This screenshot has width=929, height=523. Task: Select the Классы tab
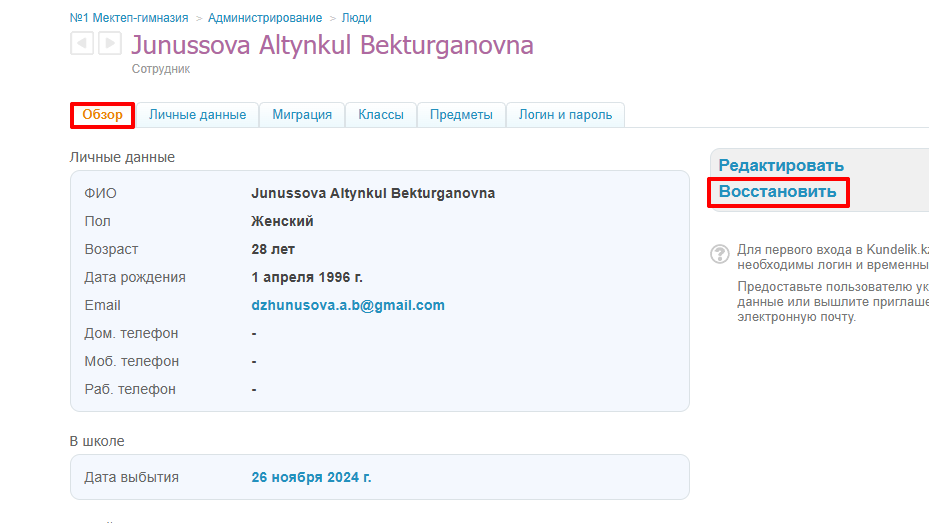pyautogui.click(x=381, y=115)
